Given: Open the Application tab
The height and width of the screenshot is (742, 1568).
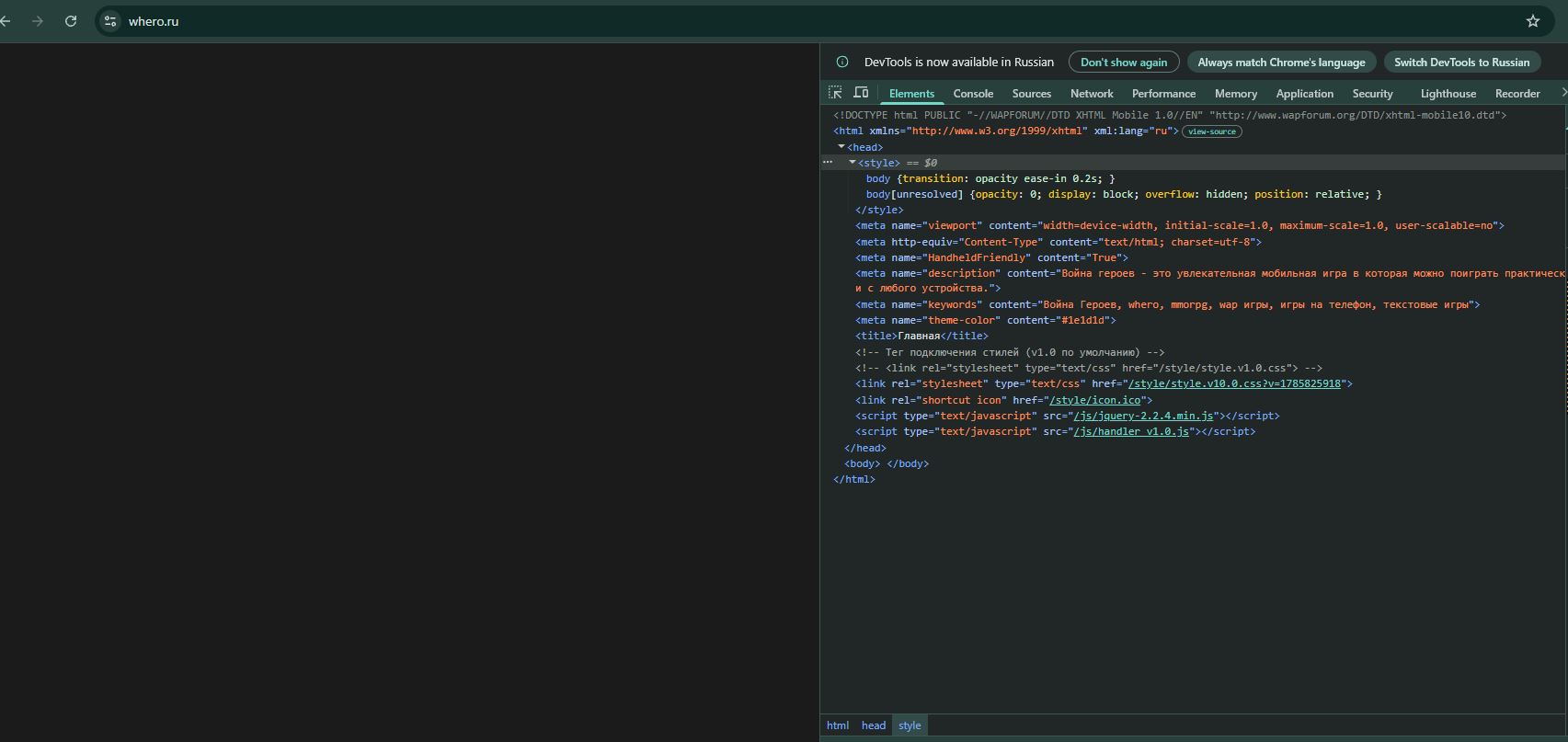Looking at the screenshot, I should pyautogui.click(x=1304, y=94).
